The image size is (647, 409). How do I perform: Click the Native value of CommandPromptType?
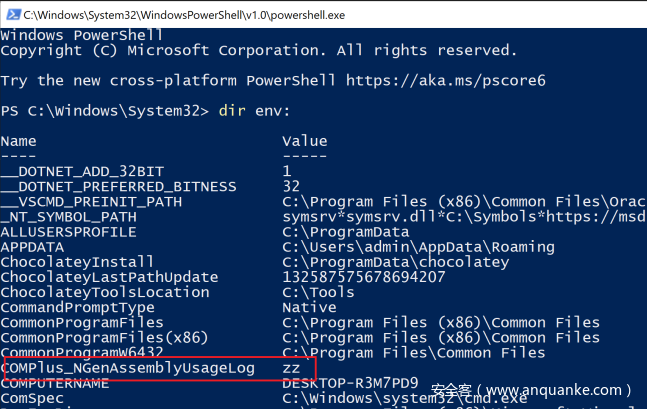[x=309, y=307]
